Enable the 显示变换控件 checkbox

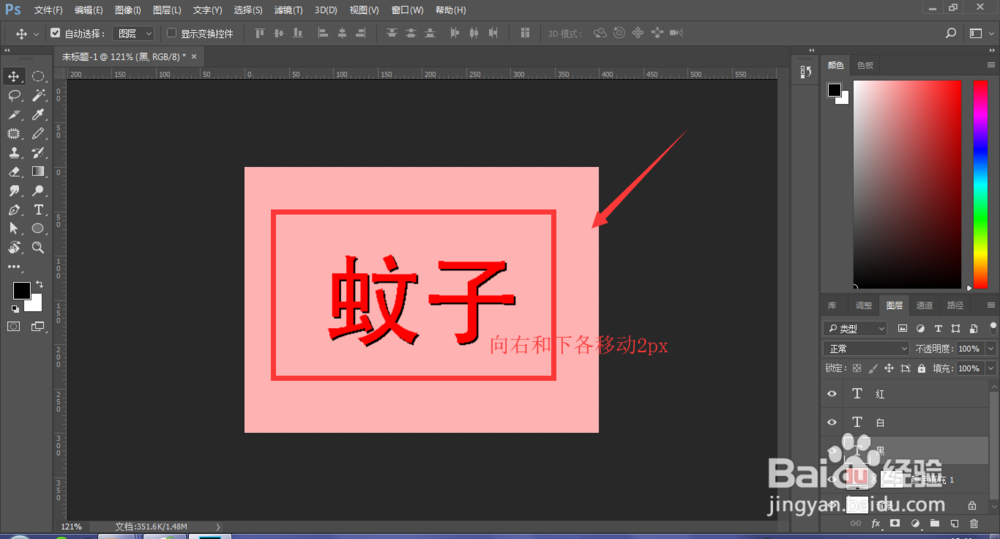[x=172, y=33]
